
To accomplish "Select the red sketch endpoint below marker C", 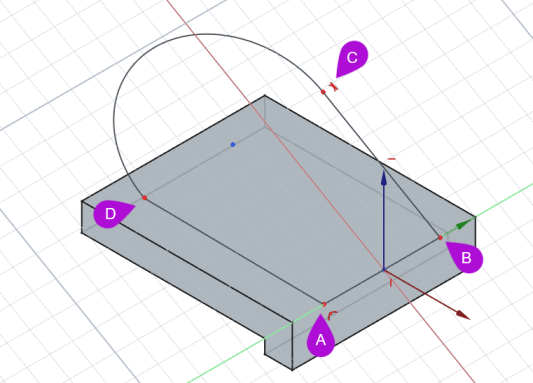I will (323, 92).
